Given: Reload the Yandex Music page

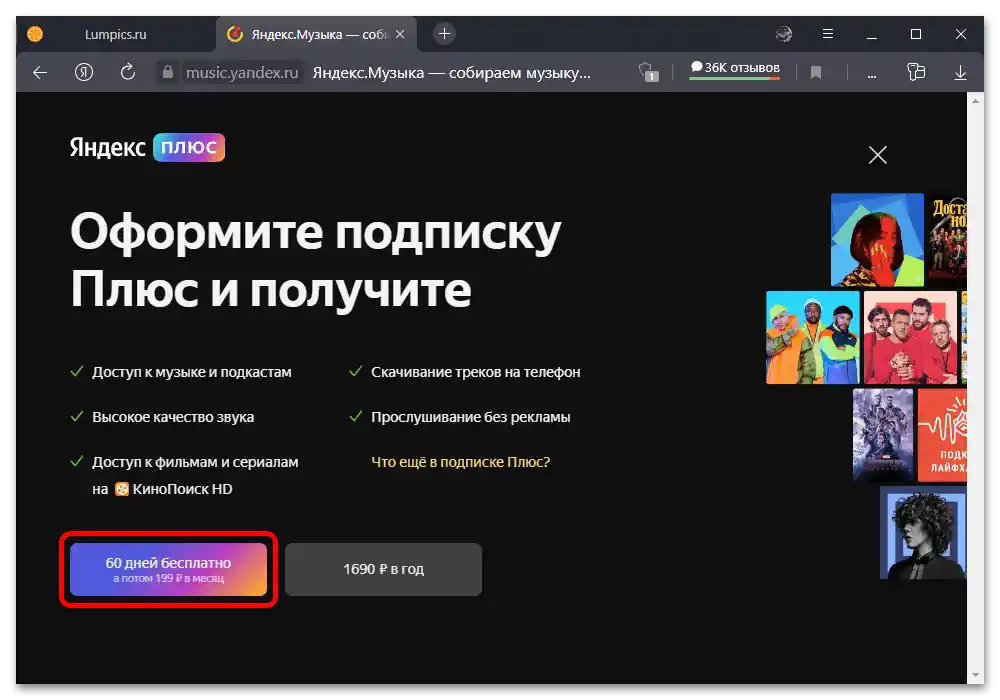Looking at the screenshot, I should point(128,72).
